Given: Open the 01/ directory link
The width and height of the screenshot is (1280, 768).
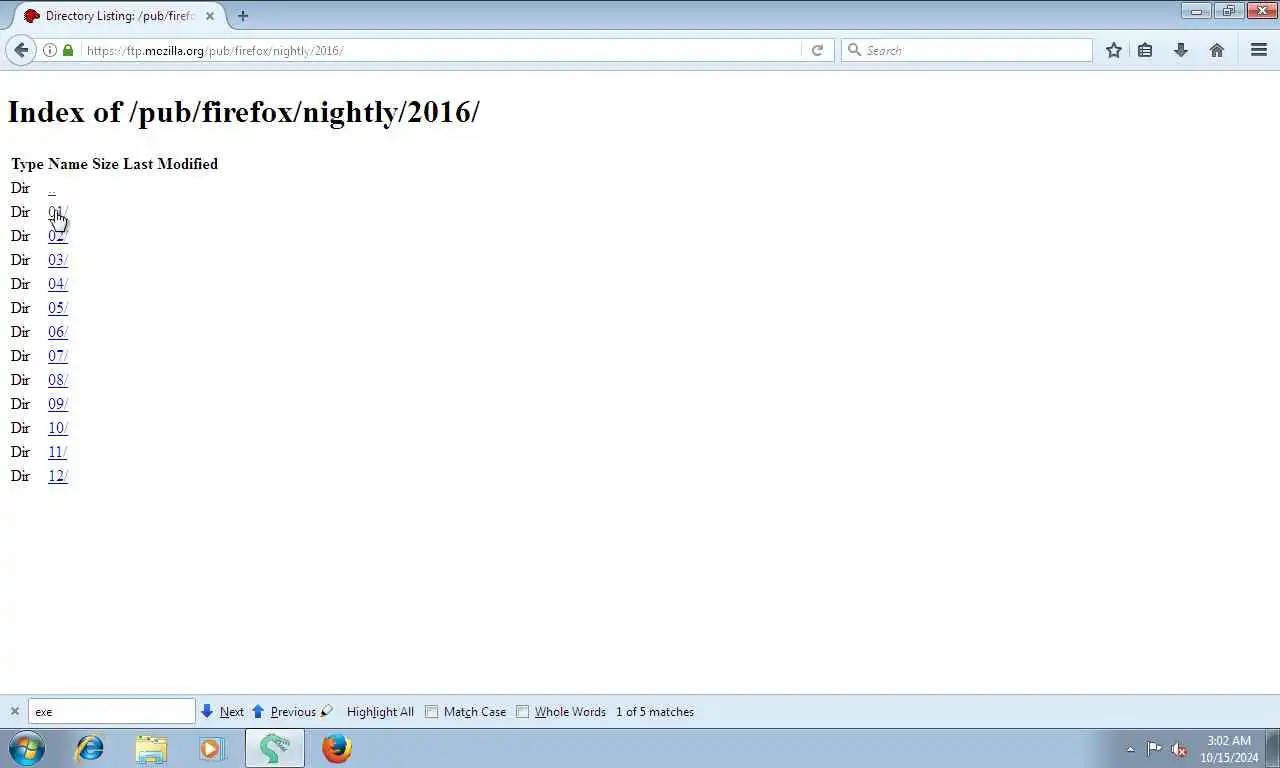Looking at the screenshot, I should tap(58, 212).
